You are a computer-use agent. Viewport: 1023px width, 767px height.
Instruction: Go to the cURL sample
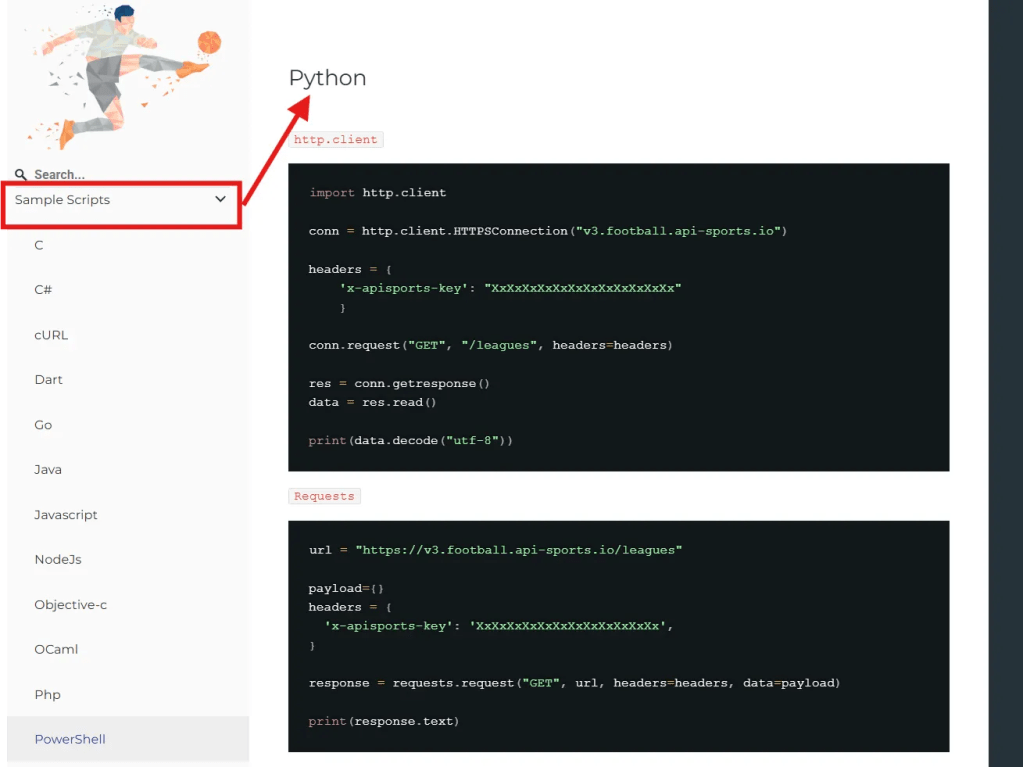coord(51,335)
